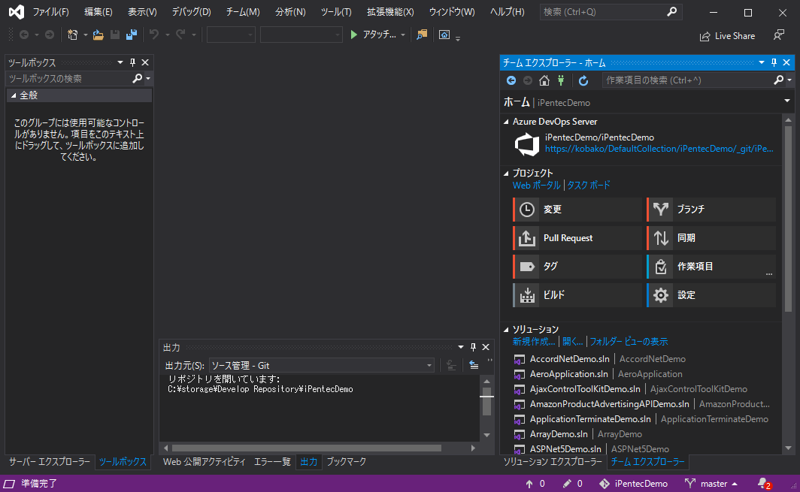The width and height of the screenshot is (800, 492).
Task: Switch to ソリューション エクスプローラー tab
Action: click(x=553, y=462)
